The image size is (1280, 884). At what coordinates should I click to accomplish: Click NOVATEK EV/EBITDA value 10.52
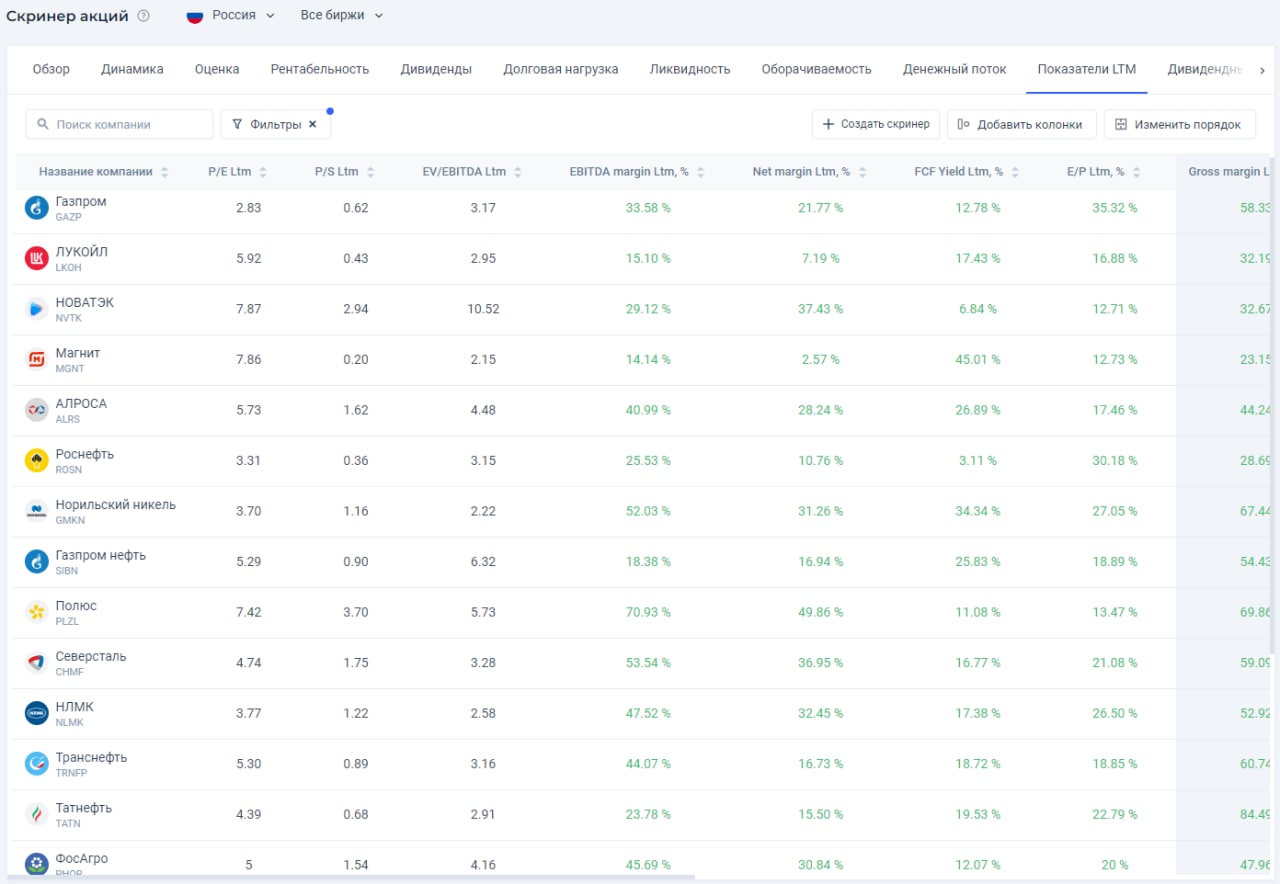click(483, 309)
